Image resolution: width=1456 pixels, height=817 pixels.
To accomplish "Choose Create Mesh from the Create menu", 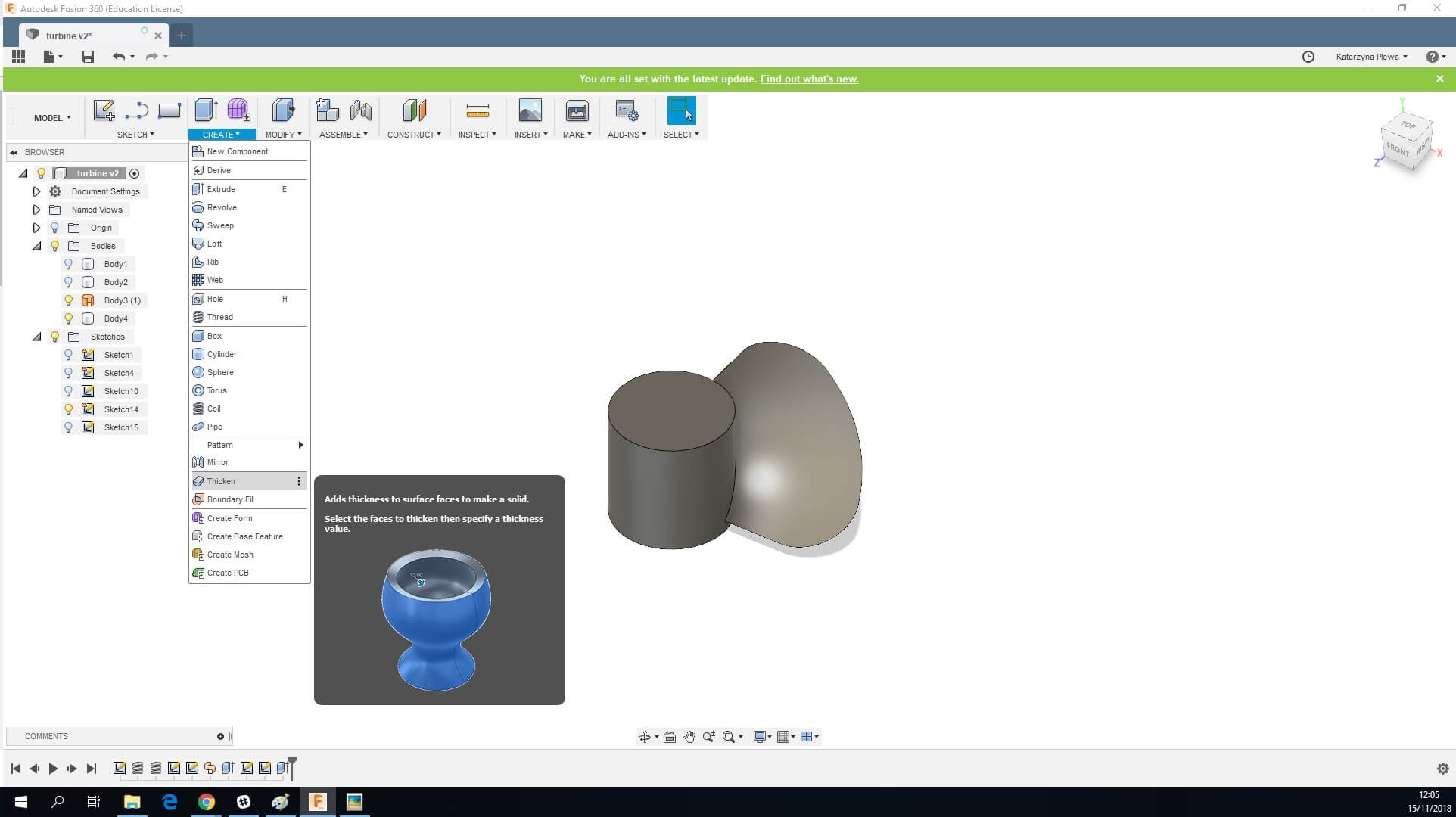I will coord(249,555).
